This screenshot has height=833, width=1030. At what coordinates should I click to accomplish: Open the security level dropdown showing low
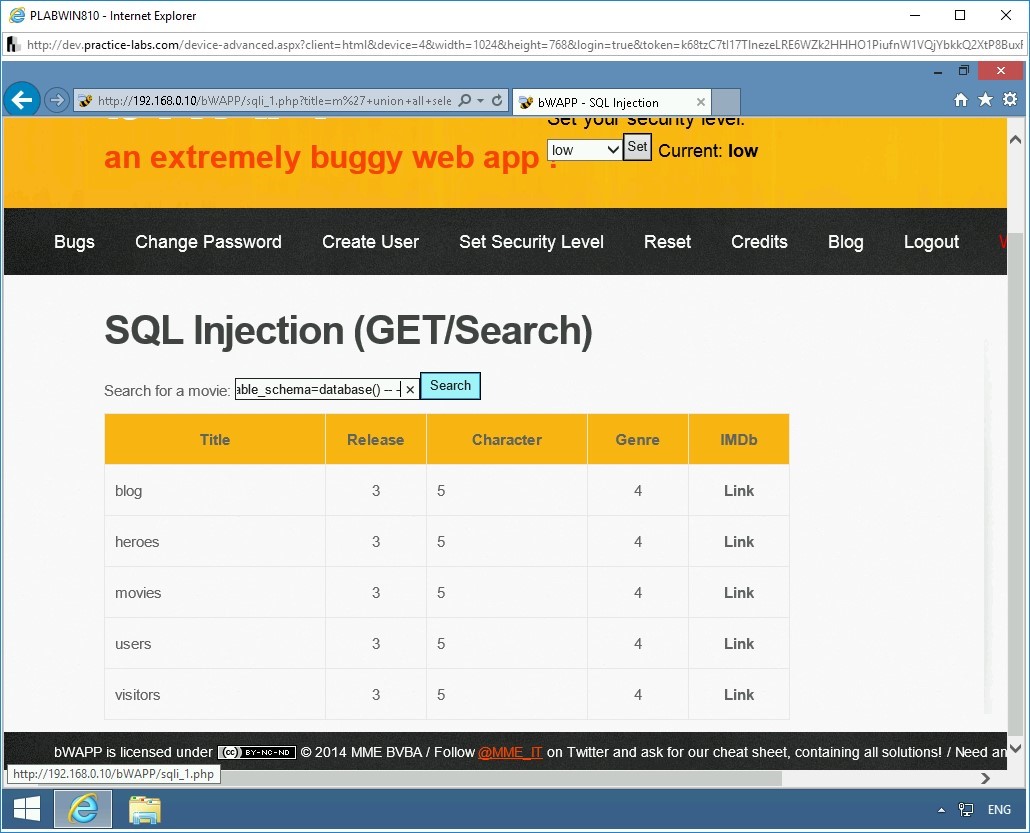[583, 149]
